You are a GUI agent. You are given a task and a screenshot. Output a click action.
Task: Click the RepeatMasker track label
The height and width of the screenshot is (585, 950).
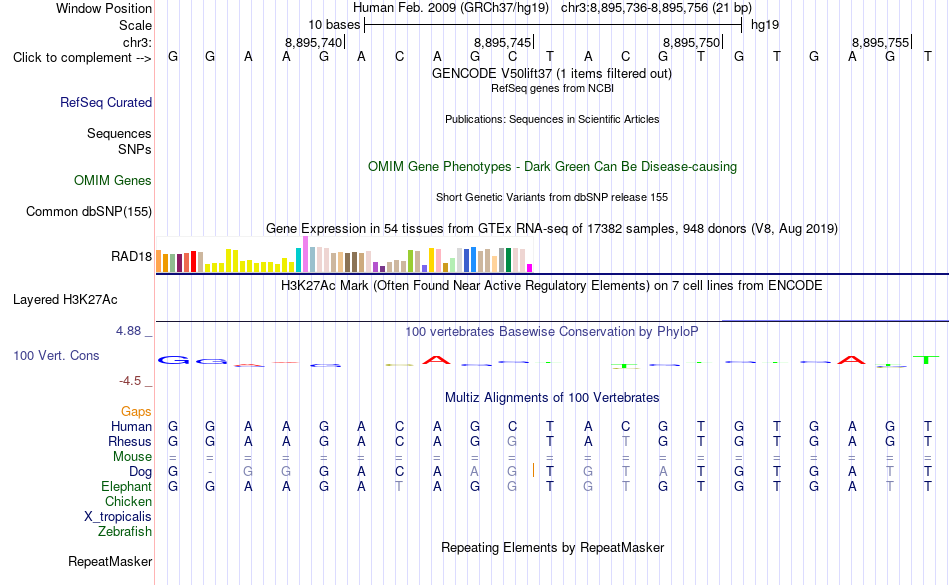click(x=110, y=561)
